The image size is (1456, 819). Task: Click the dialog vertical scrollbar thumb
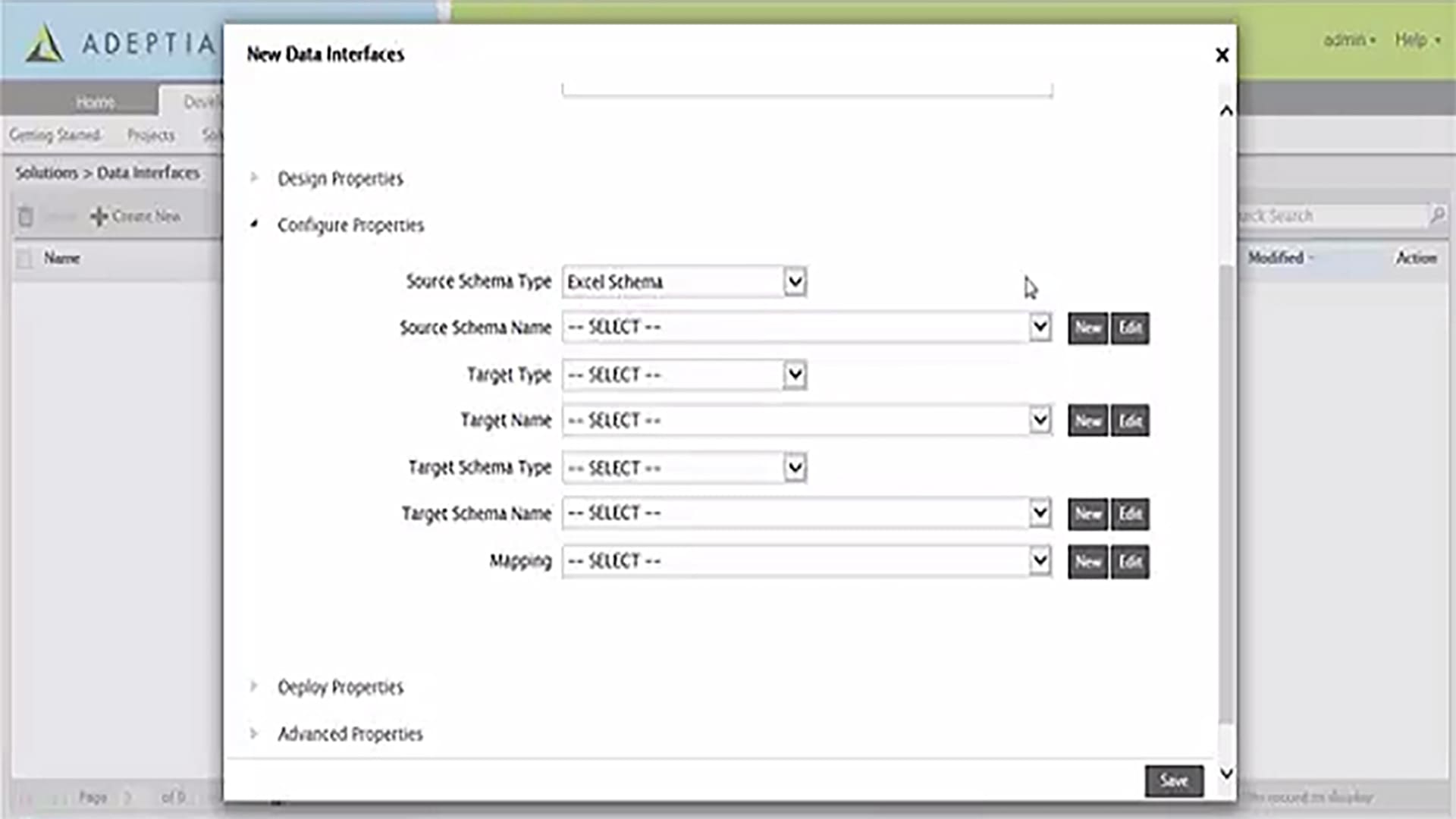pos(1226,493)
